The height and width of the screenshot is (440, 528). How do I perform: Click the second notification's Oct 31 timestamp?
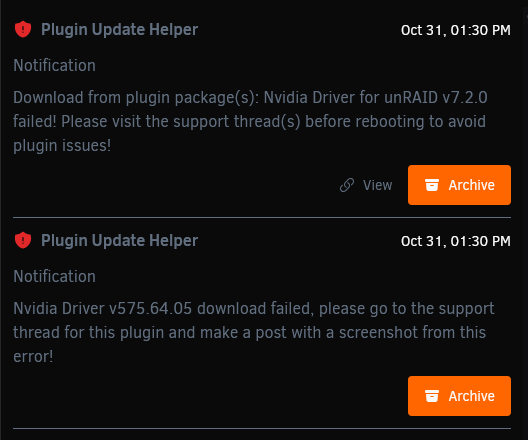456,241
